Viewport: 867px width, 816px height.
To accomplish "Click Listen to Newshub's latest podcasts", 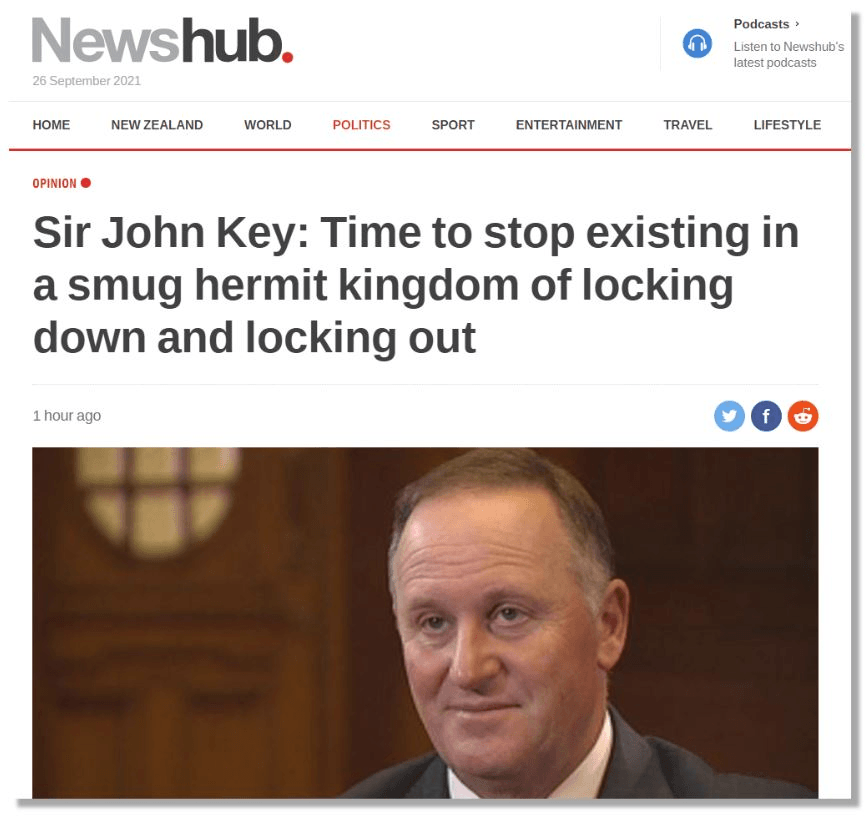I will (x=788, y=55).
